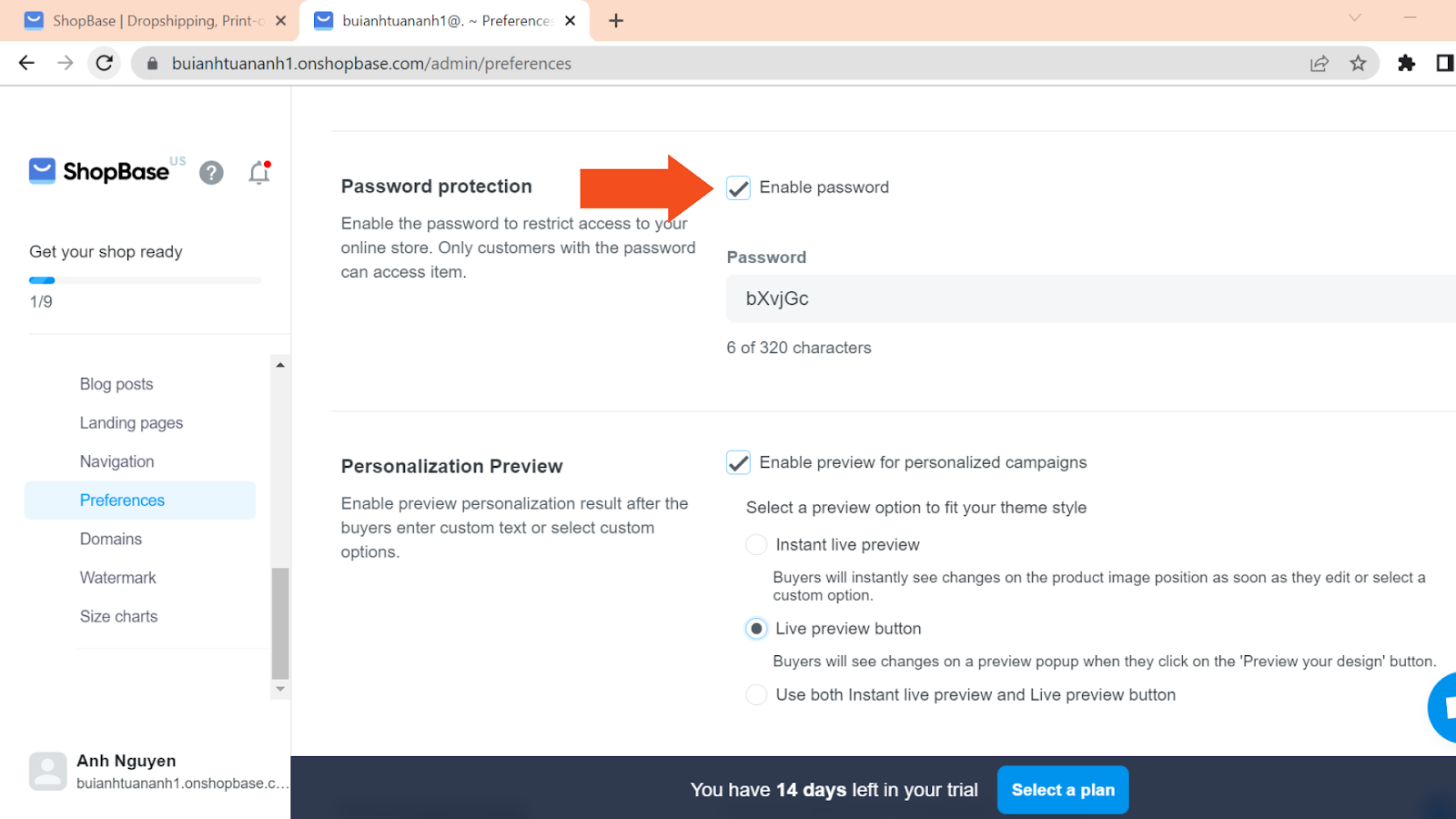Uncheck Enable preview for personalized campaigns
The width and height of the screenshot is (1456, 819).
738,463
